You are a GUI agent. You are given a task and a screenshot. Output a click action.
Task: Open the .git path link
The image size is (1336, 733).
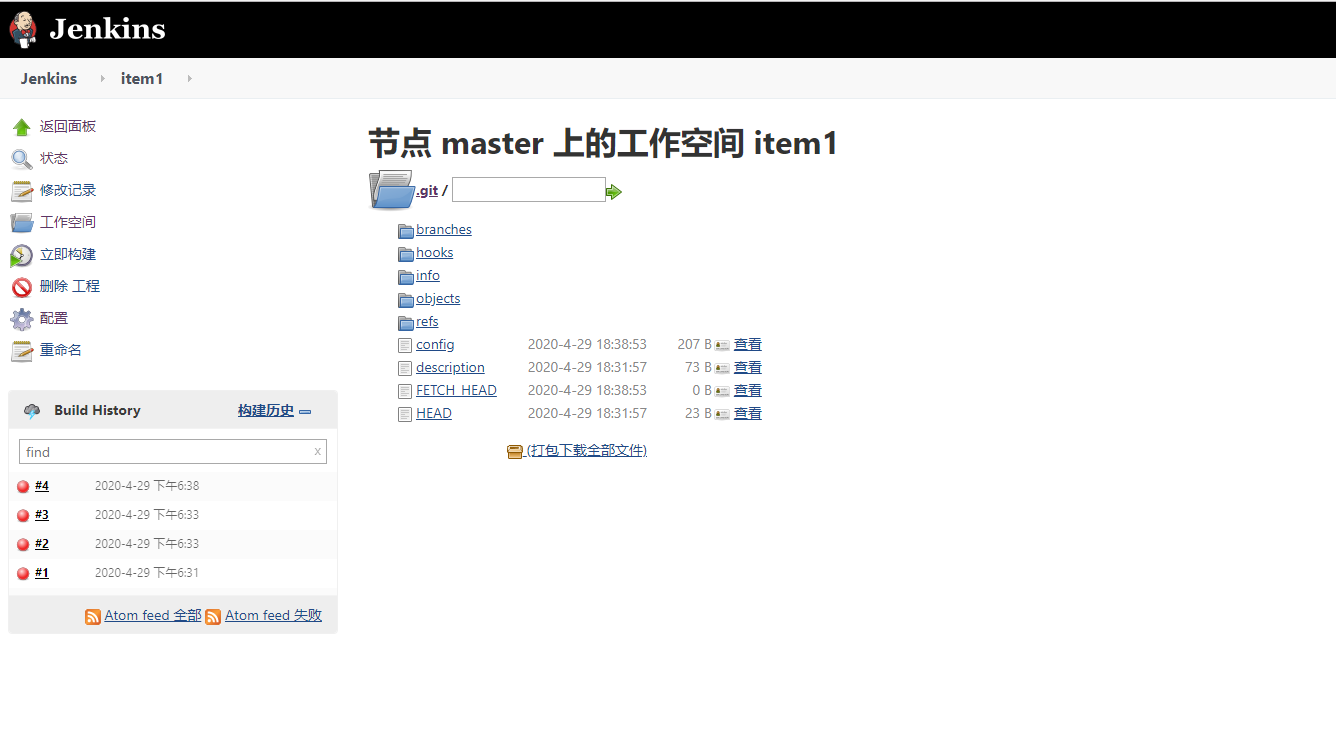pos(427,191)
